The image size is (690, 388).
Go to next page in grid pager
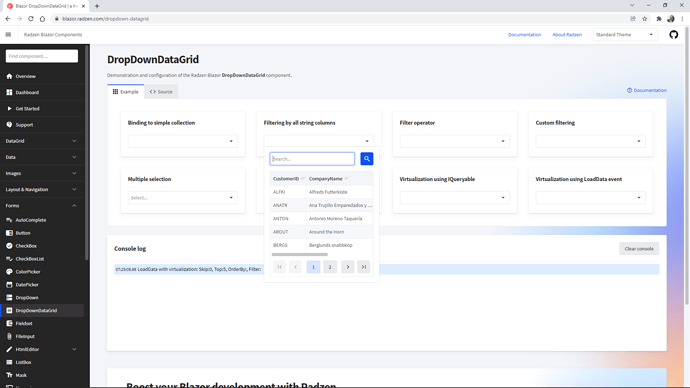348,267
